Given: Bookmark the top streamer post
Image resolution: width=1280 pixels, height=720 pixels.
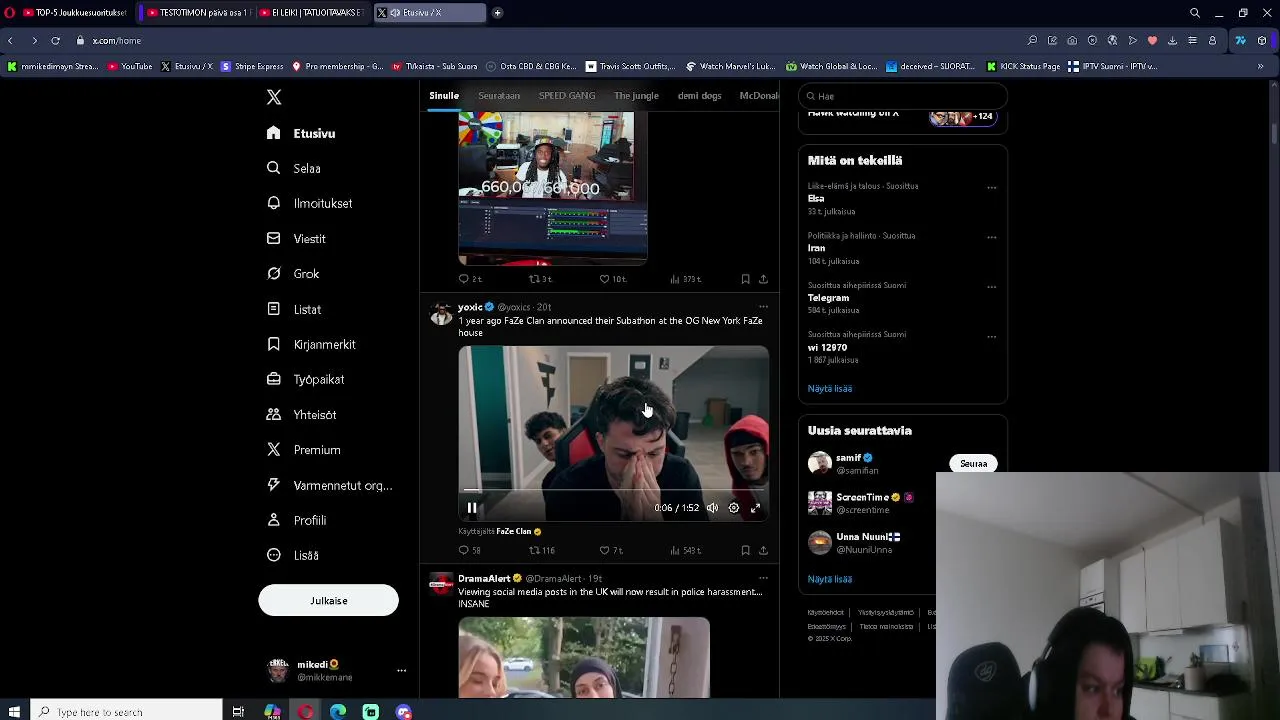Looking at the screenshot, I should pos(745,279).
